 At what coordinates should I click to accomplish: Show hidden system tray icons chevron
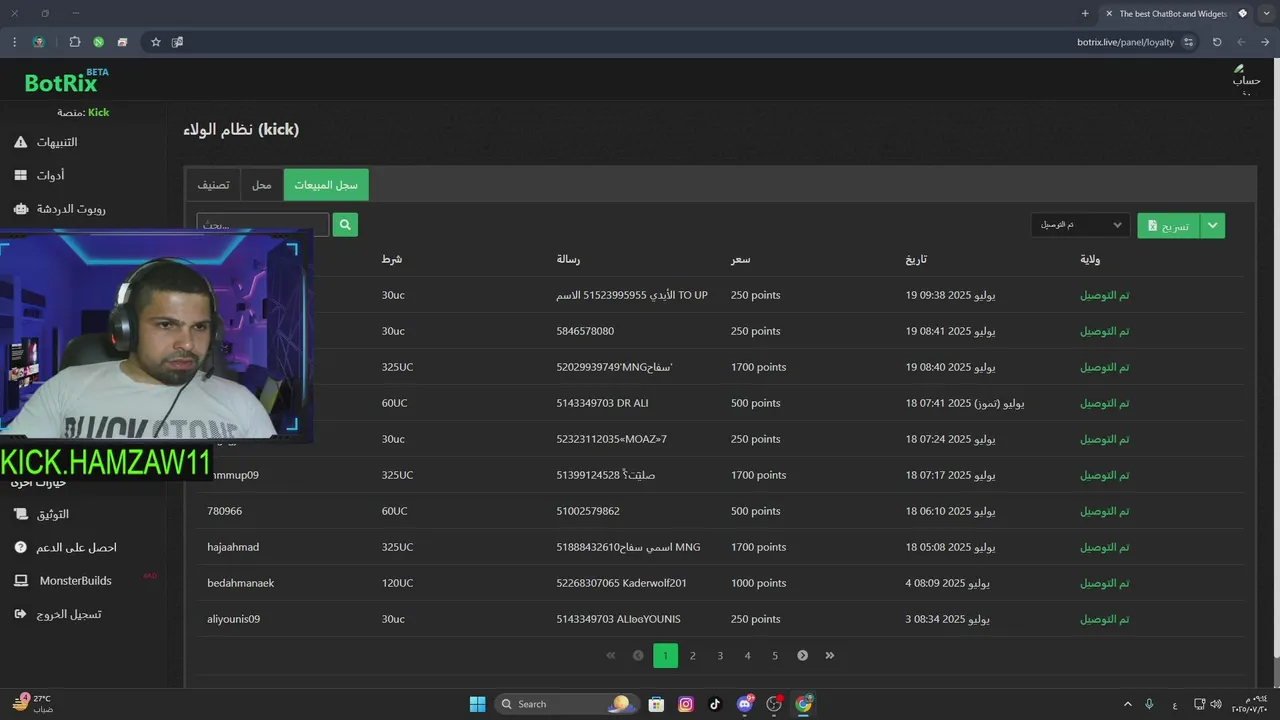click(x=1128, y=704)
